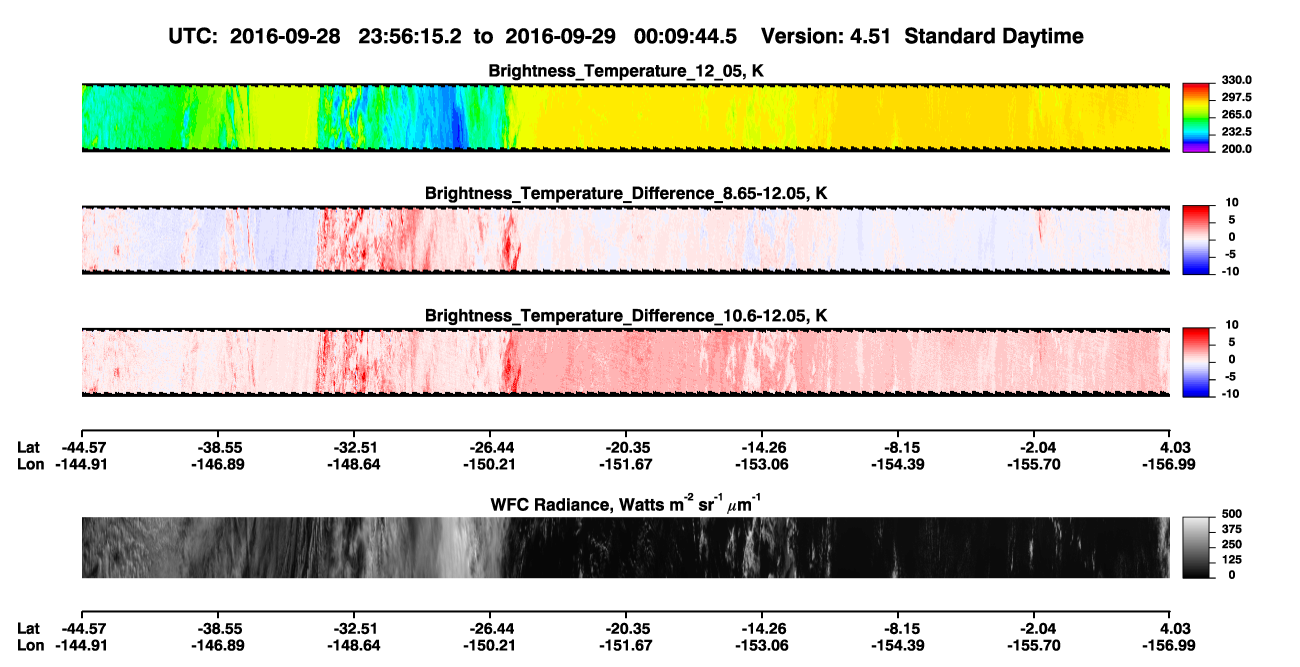Click the 500 label on grayscale colorbar
The height and width of the screenshot is (667, 1300).
[1230, 515]
